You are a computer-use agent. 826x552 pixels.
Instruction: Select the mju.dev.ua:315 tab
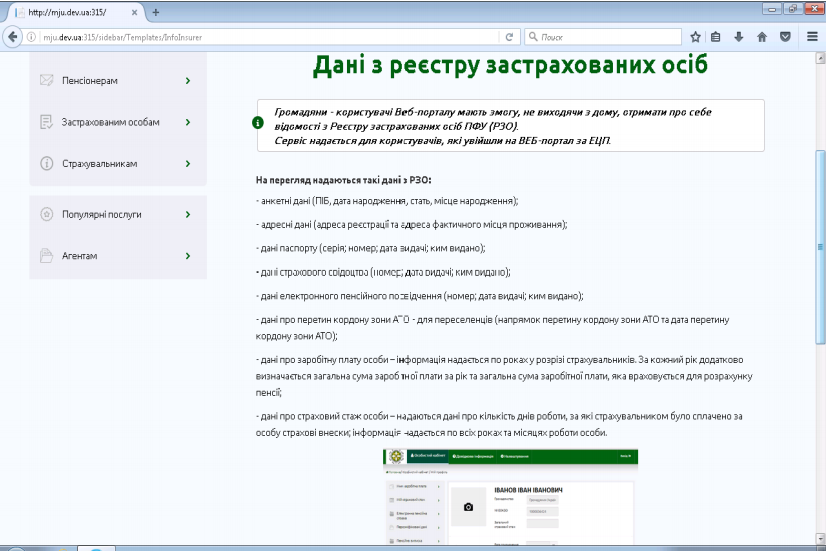74,12
